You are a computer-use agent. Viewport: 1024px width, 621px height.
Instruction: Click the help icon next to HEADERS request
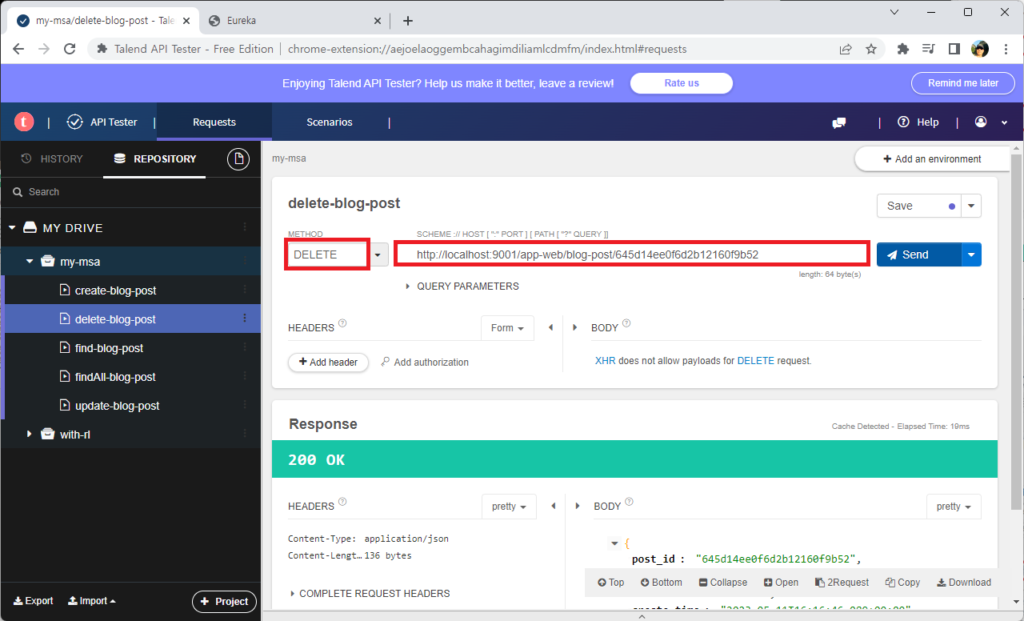tap(342, 323)
